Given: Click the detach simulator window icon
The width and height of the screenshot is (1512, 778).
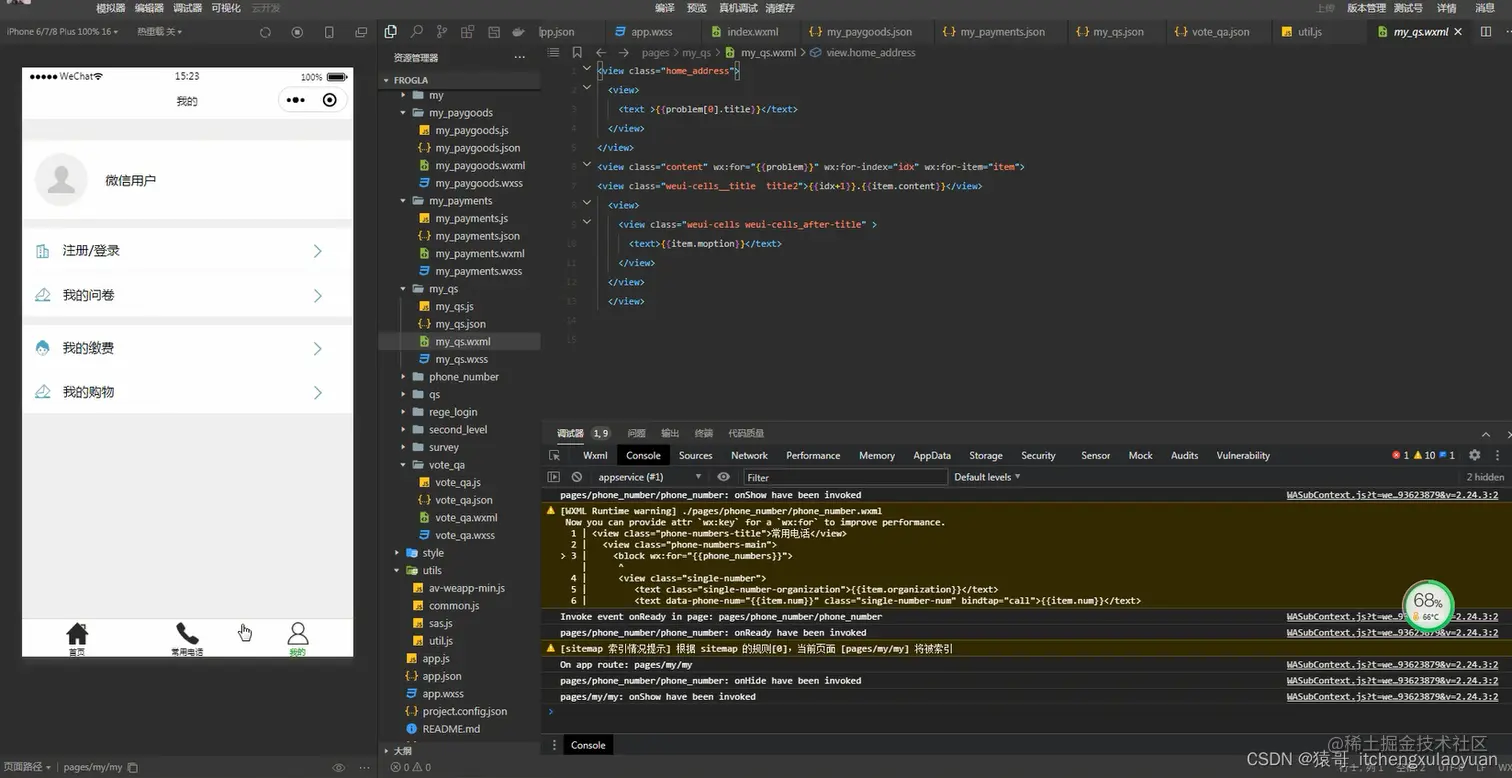Looking at the screenshot, I should tap(361, 32).
